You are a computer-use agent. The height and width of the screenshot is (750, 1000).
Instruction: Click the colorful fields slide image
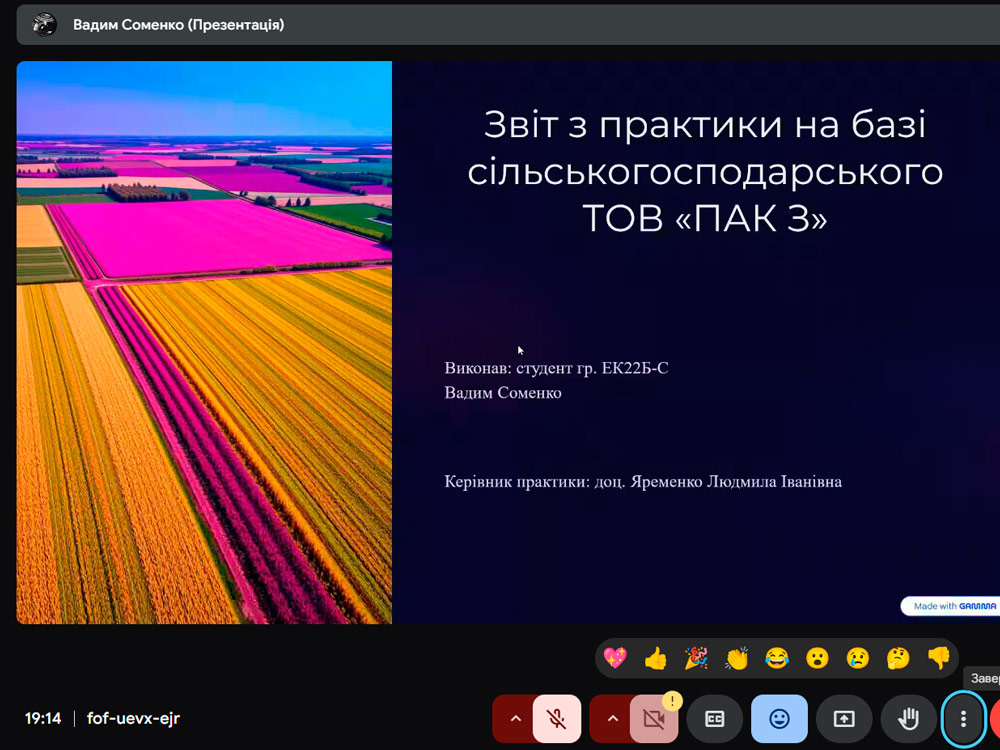coord(204,342)
